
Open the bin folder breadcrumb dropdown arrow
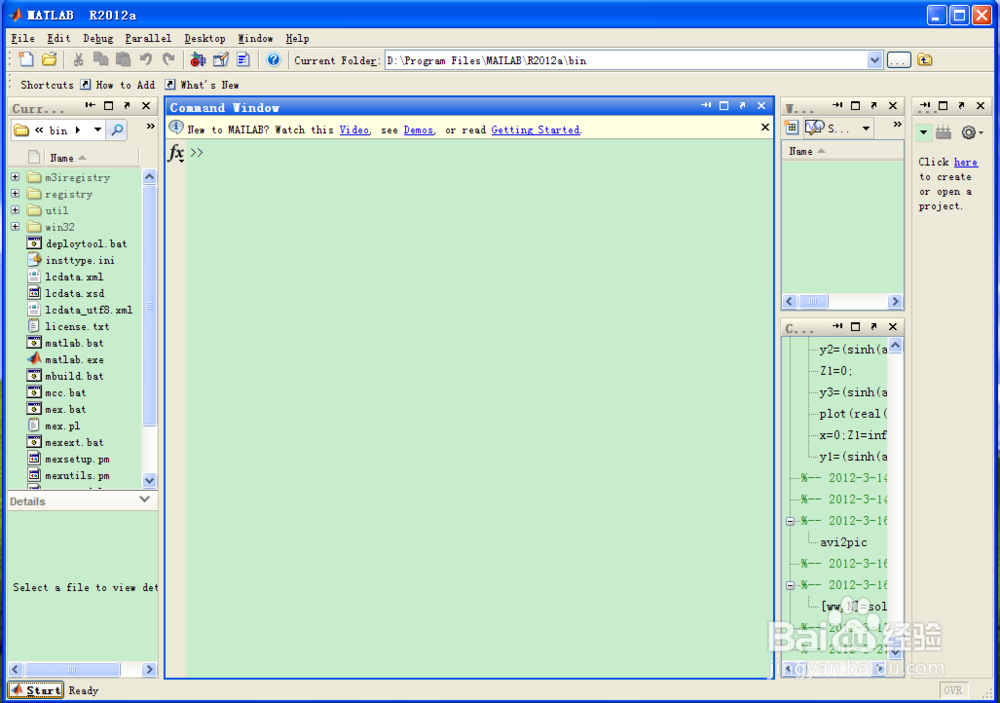coord(98,130)
